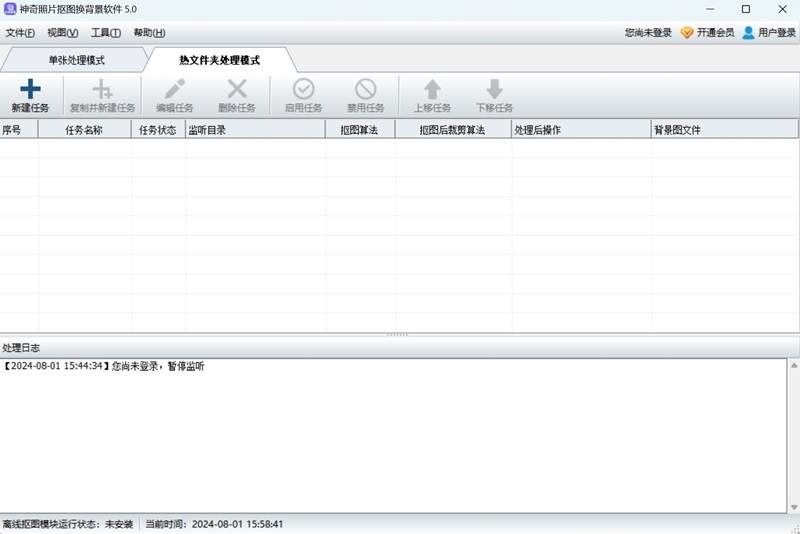Click the 抠图算法 column header
The height and width of the screenshot is (534, 800).
(360, 130)
